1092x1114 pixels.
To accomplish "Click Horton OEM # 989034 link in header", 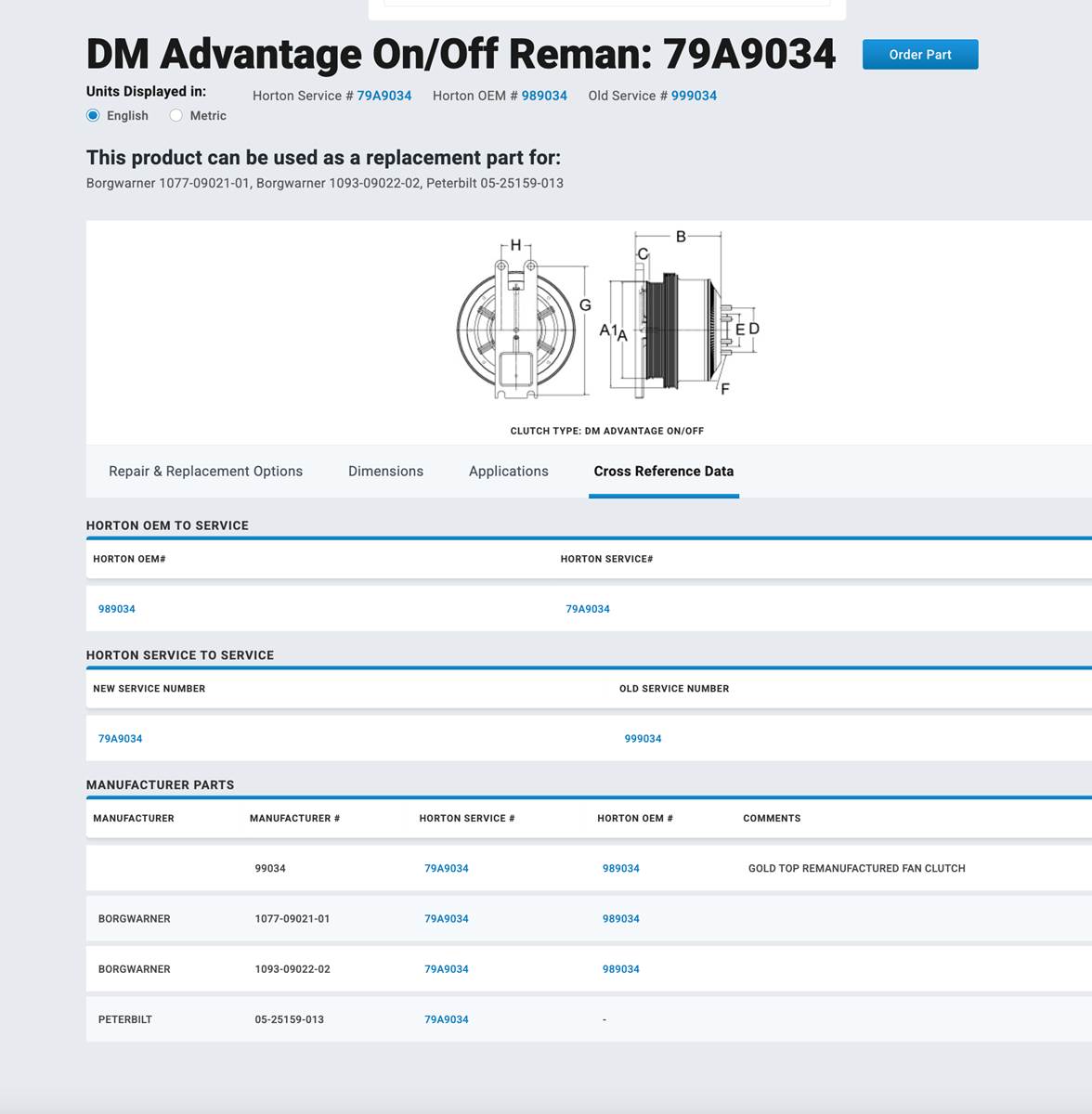I will point(543,96).
